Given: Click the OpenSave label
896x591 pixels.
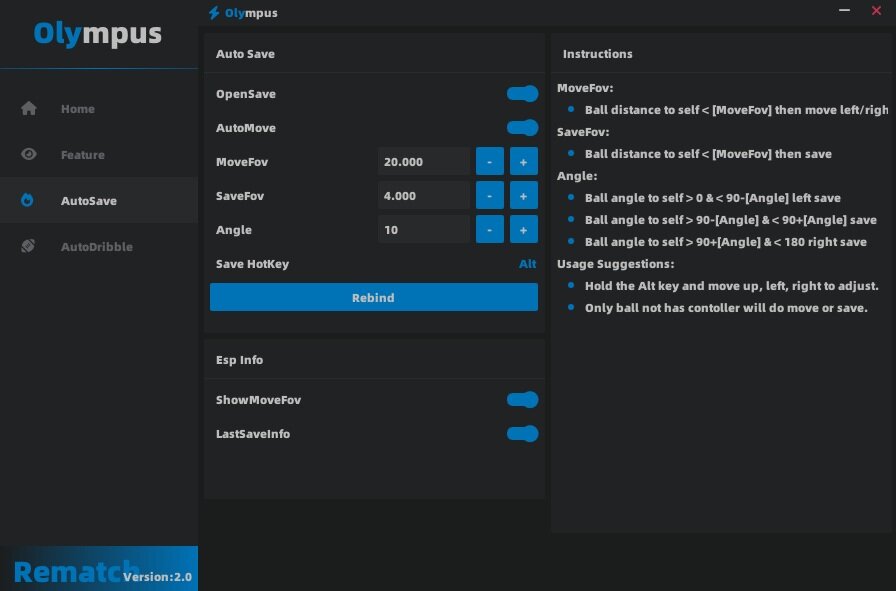Looking at the screenshot, I should 246,94.
